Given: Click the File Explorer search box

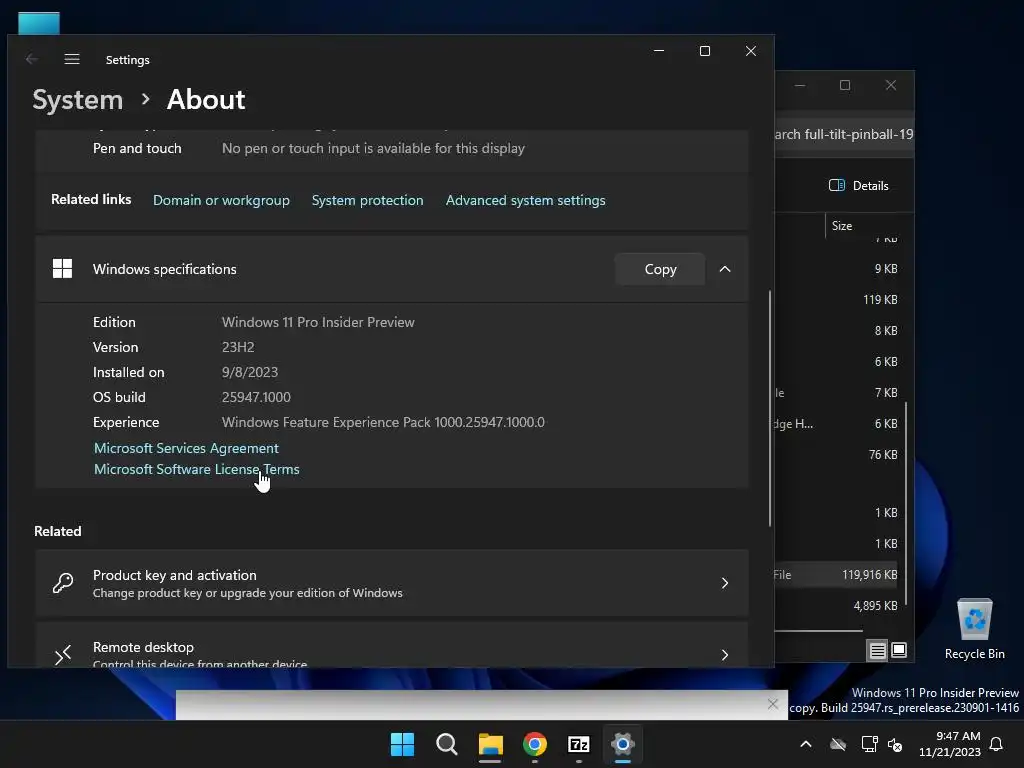Looking at the screenshot, I should [844, 135].
